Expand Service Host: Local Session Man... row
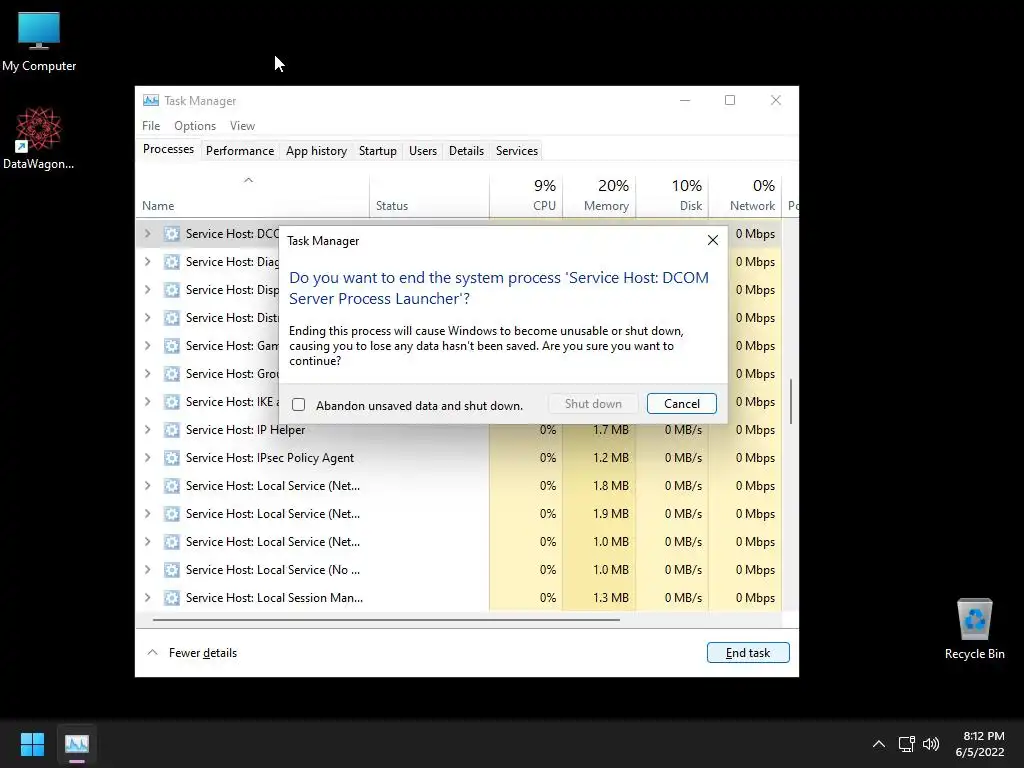 tap(148, 598)
